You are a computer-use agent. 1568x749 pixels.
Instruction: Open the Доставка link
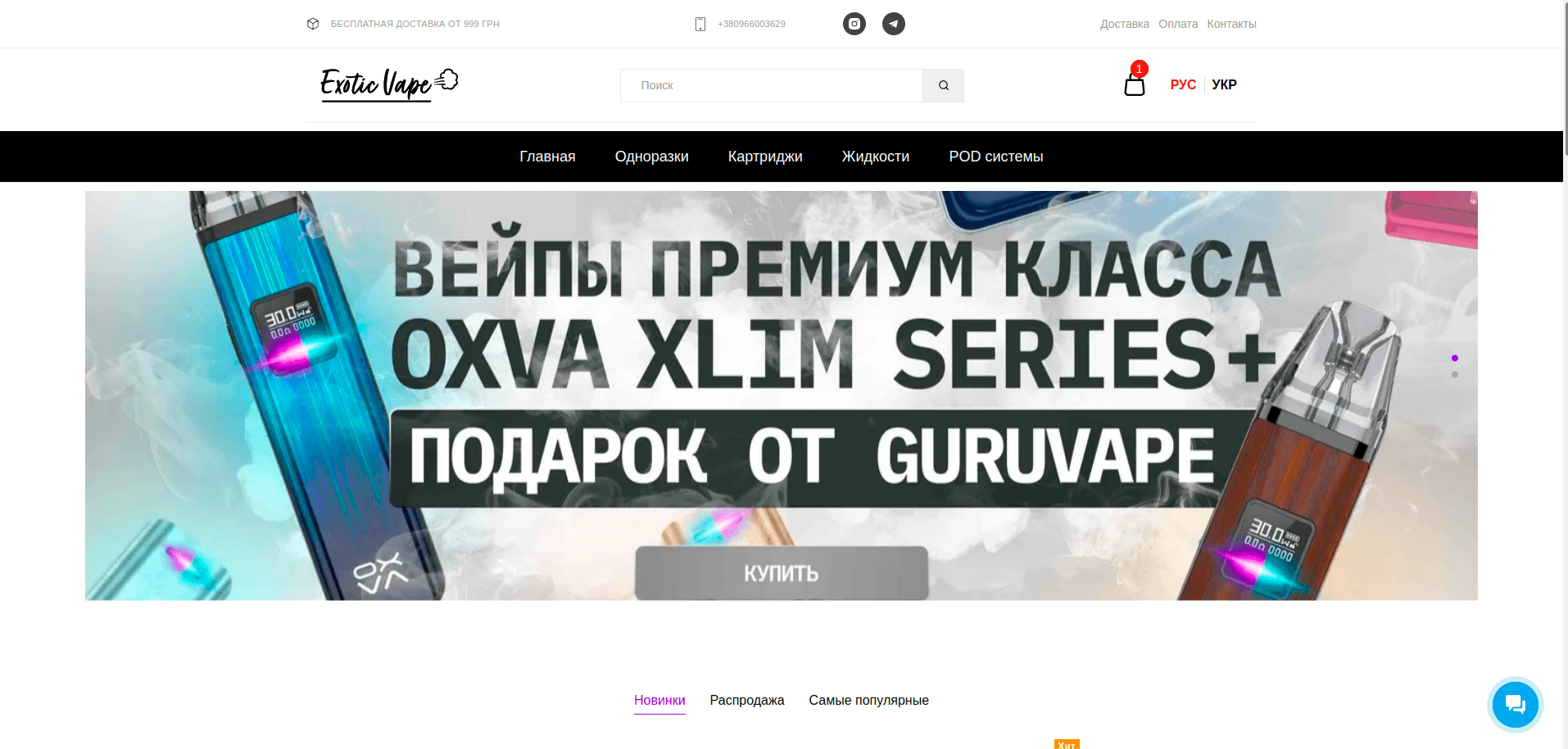1124,24
